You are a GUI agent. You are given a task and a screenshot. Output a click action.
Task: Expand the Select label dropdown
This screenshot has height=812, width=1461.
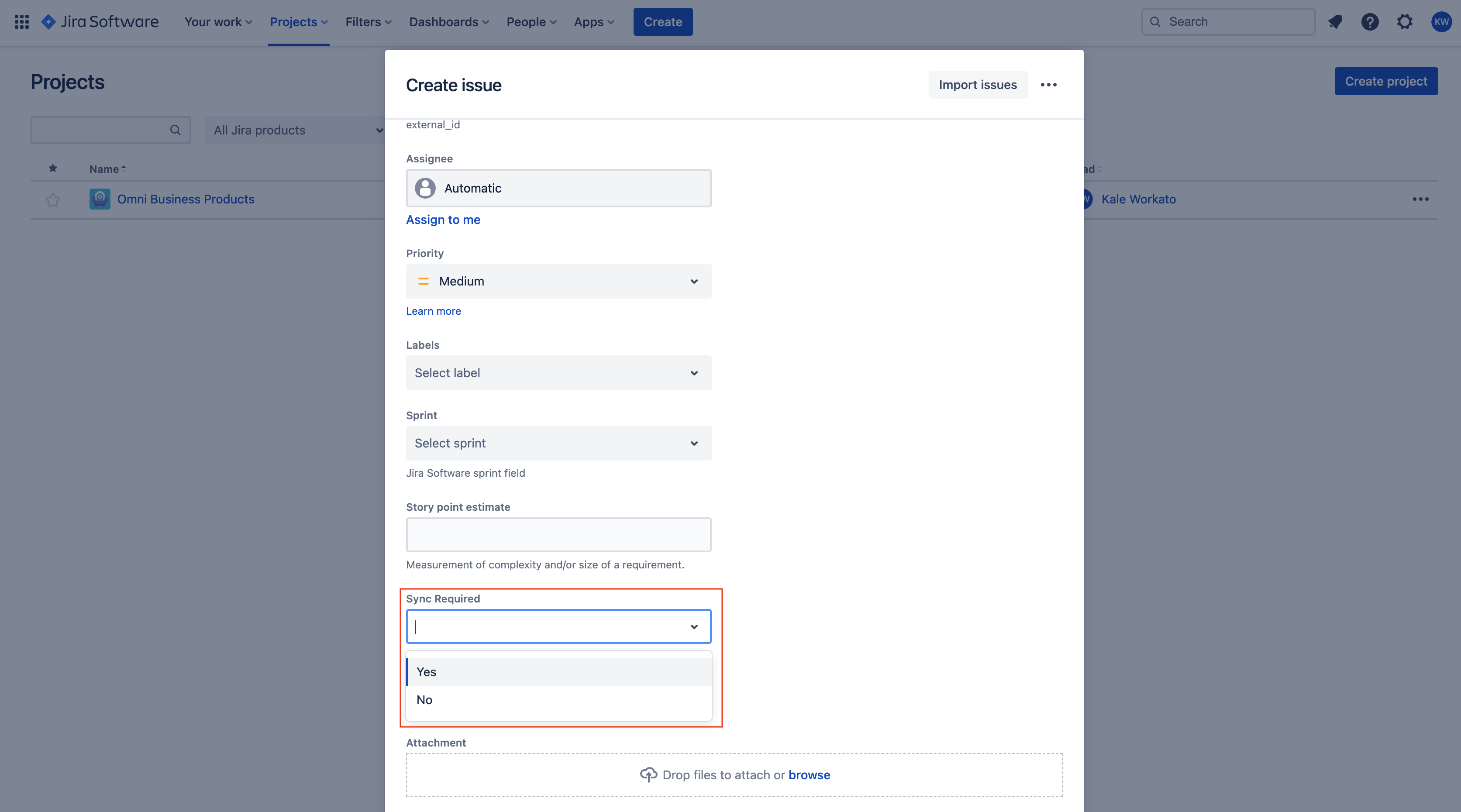tap(558, 372)
